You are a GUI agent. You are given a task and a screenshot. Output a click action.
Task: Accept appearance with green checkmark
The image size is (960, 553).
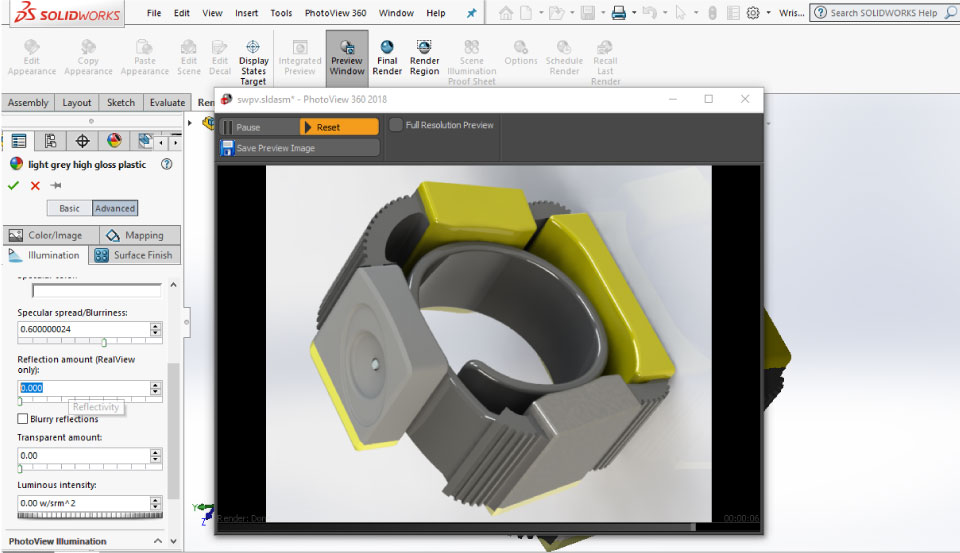click(x=13, y=186)
